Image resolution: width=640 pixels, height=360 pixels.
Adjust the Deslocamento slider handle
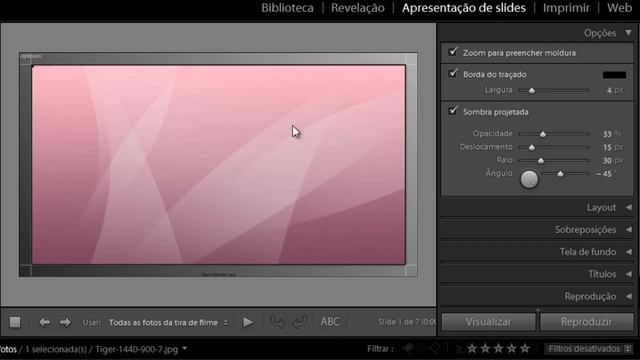click(532, 147)
